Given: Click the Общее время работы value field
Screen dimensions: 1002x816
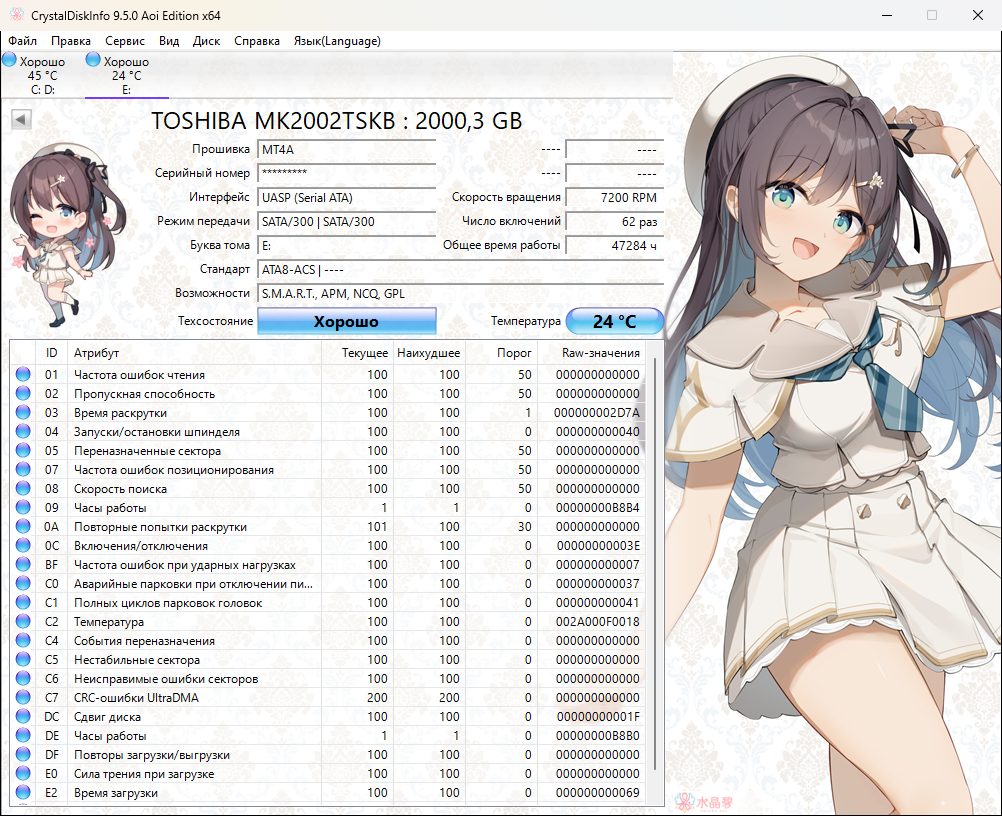Looking at the screenshot, I should [613, 246].
